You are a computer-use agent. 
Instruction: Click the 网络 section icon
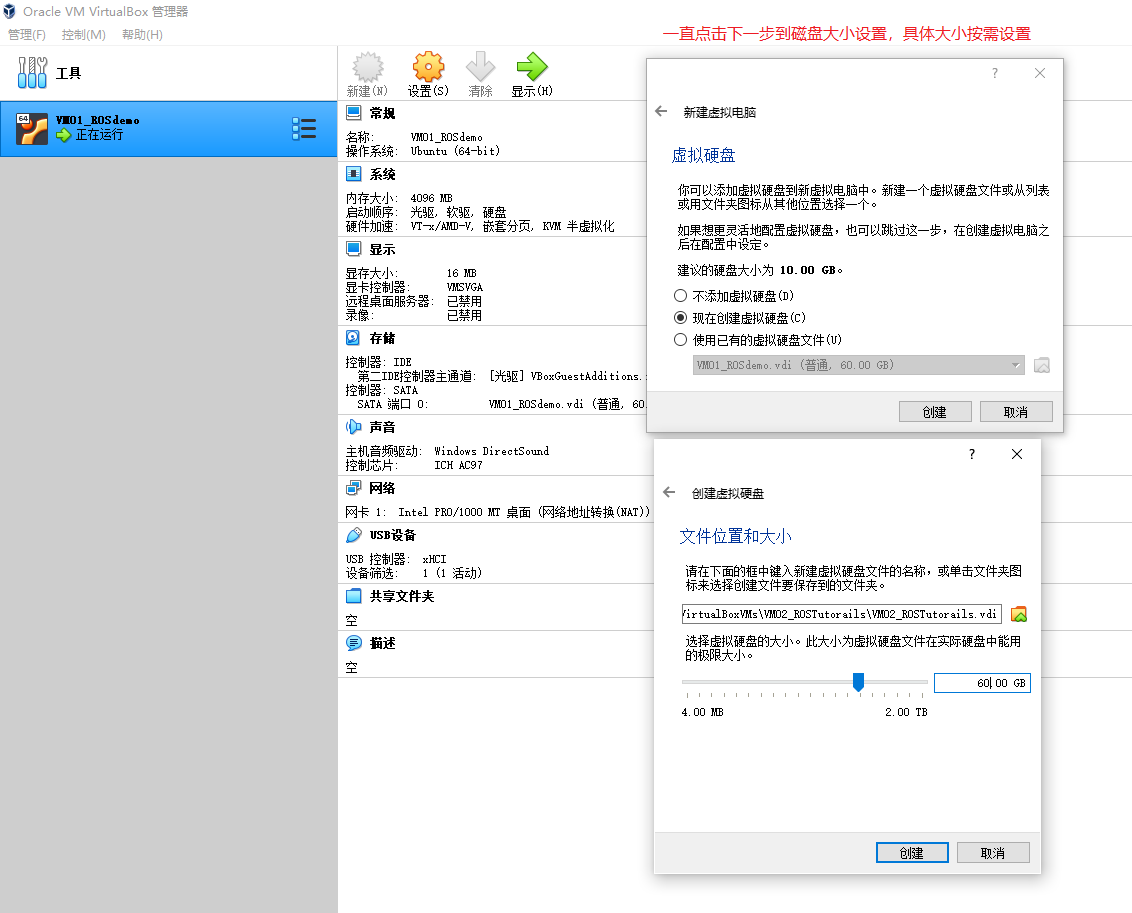(351, 487)
